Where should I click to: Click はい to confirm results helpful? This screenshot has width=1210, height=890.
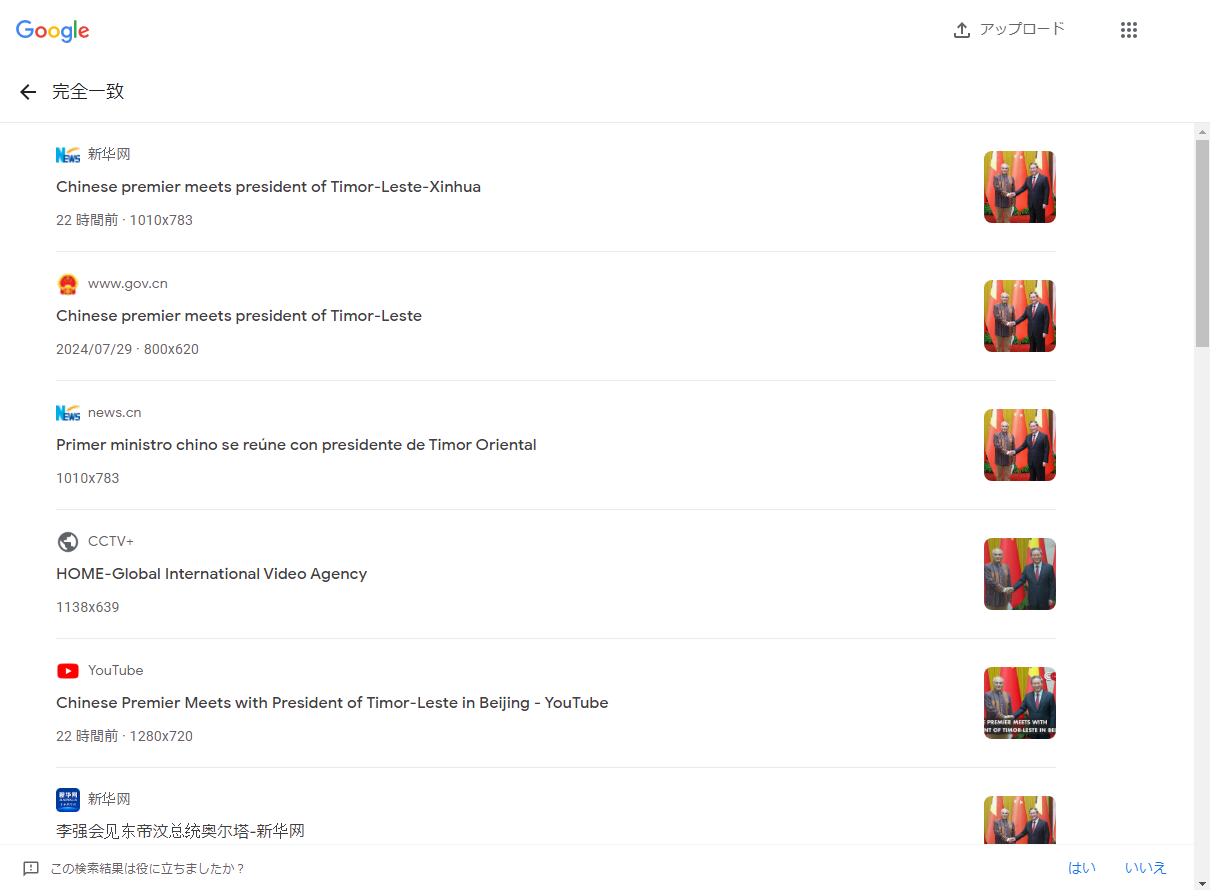coord(1082,868)
